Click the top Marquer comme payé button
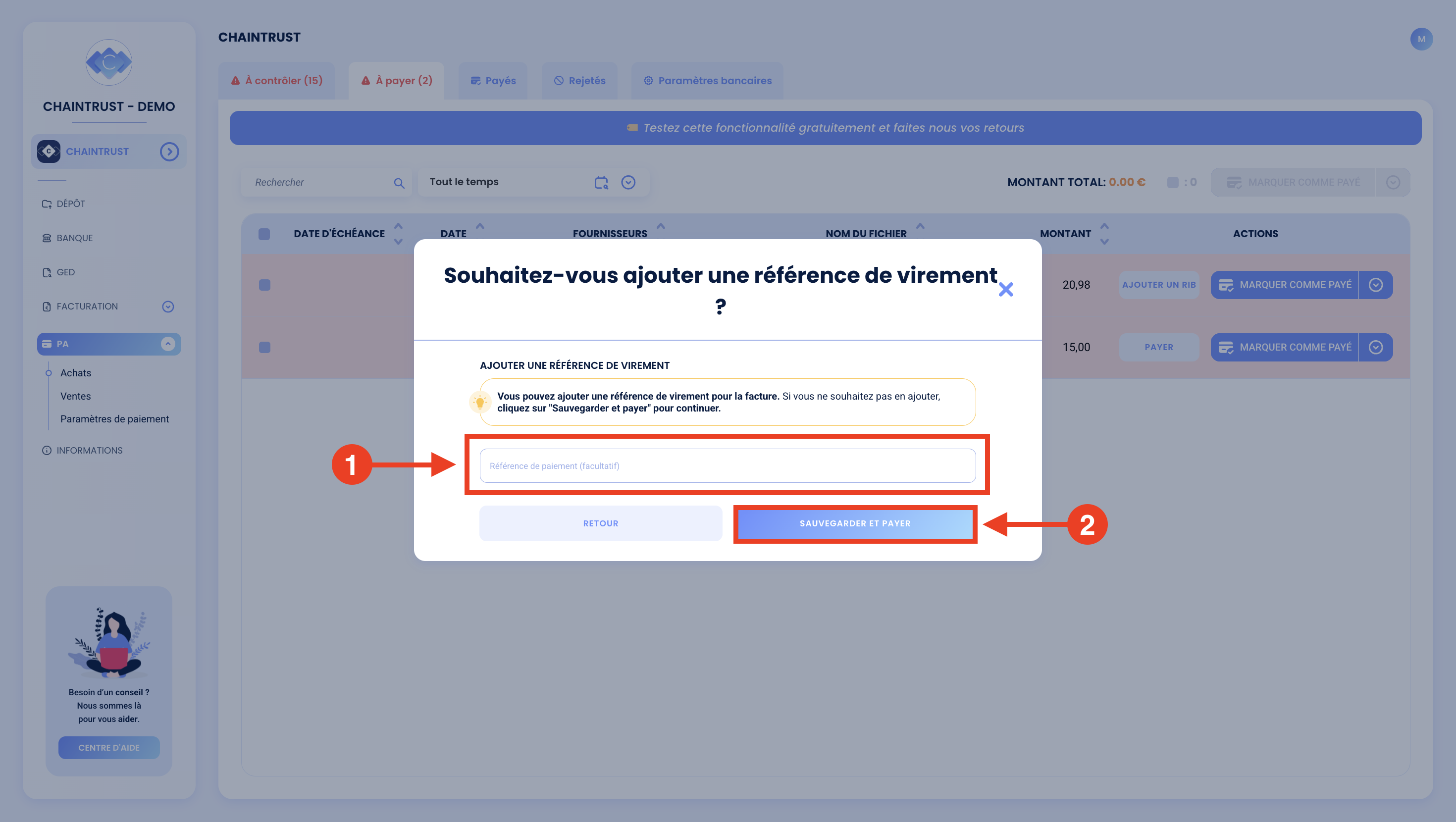This screenshot has width=1456, height=822. (1293, 182)
